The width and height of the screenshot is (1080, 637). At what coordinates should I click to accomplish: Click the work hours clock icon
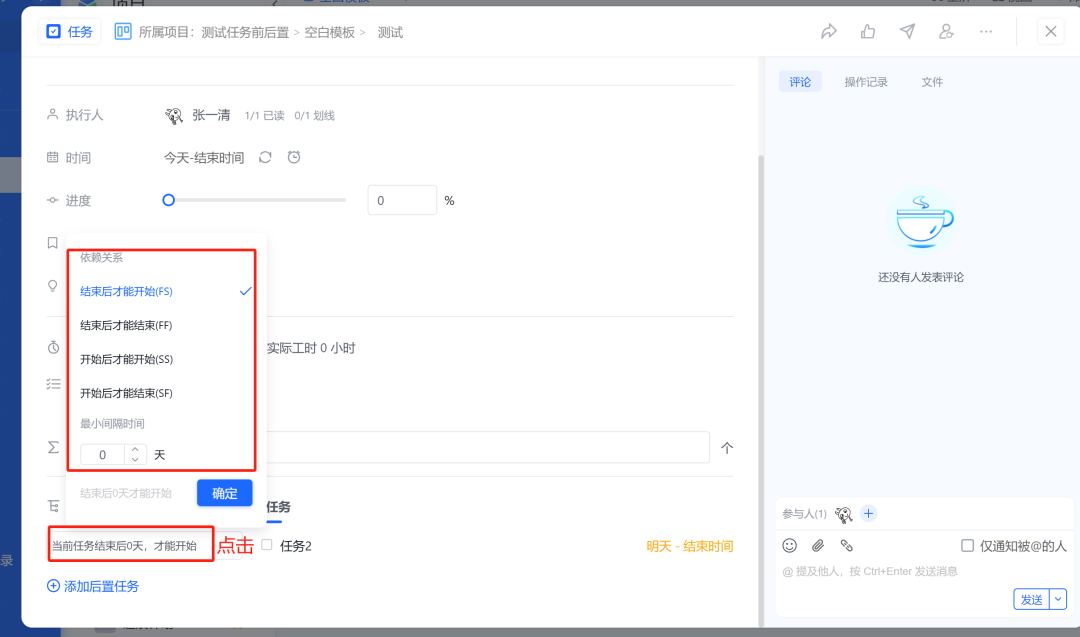pyautogui.click(x=53, y=348)
